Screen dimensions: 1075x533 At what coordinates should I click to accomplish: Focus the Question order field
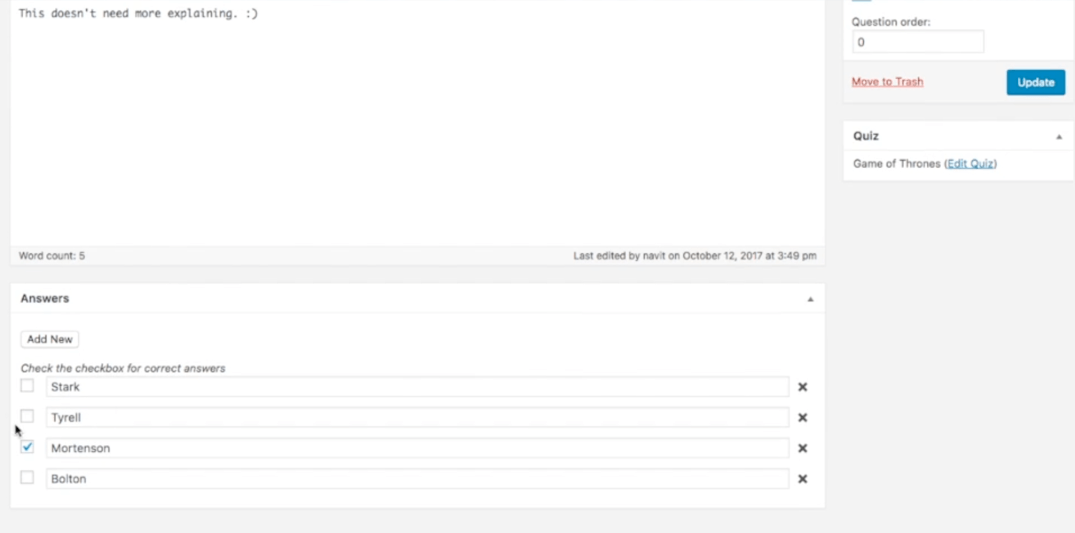pyautogui.click(x=917, y=42)
